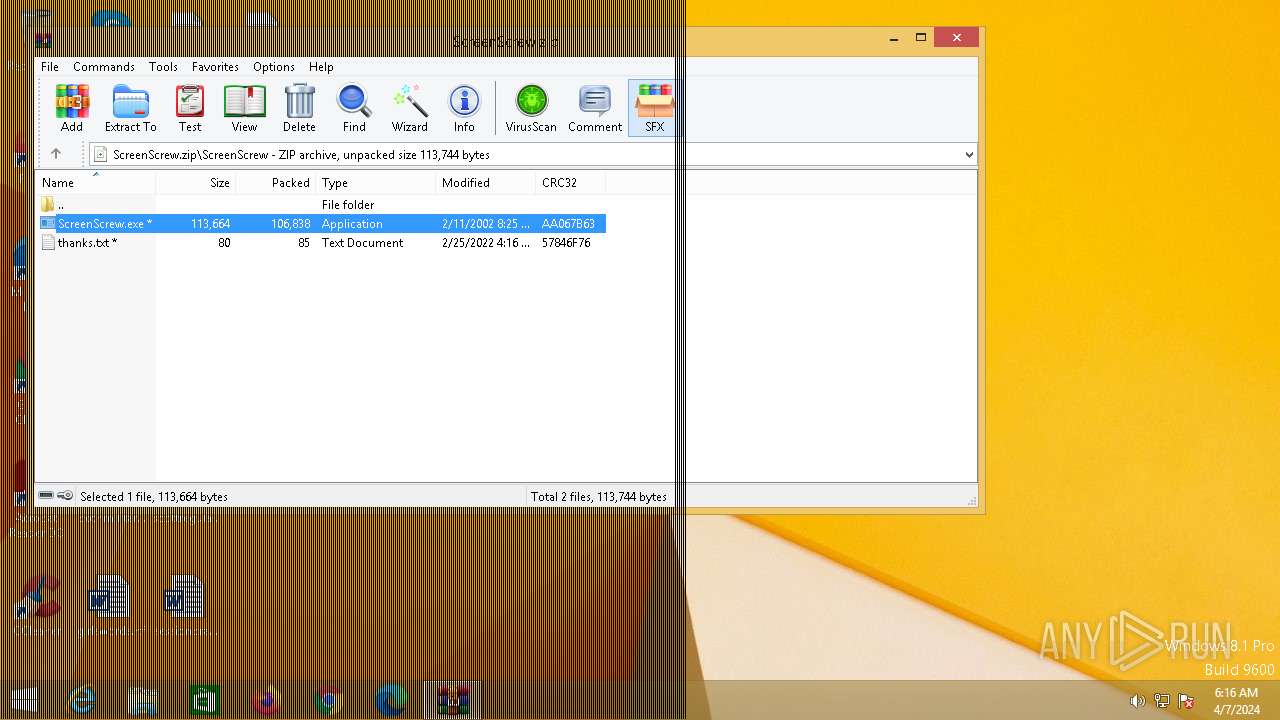
Task: Open the Options menu
Action: click(274, 67)
